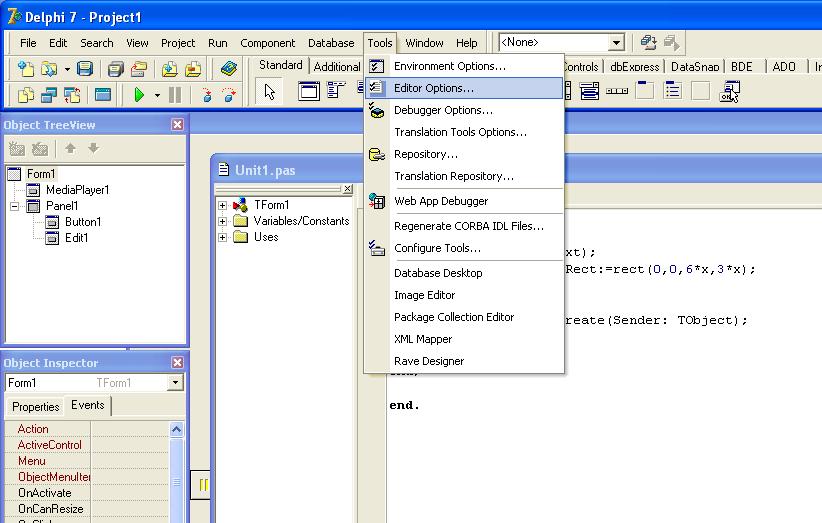This screenshot has width=822, height=523.
Task: Collapse the Panel1 node in Object TreeView
Action: coord(14,206)
